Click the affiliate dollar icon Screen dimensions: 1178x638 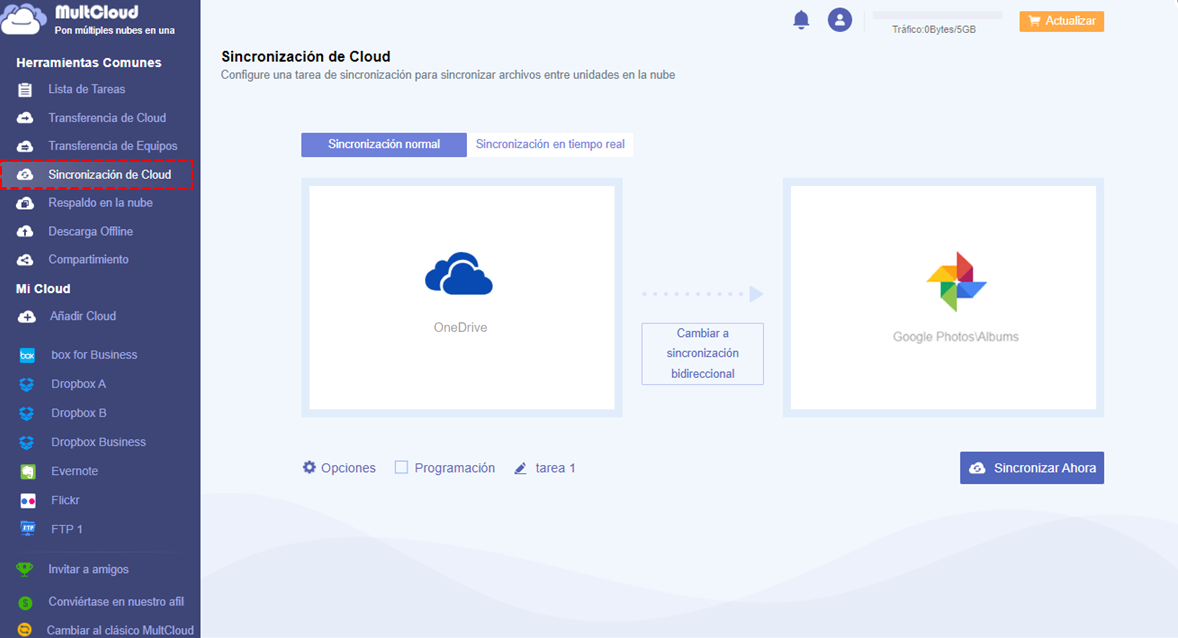25,602
